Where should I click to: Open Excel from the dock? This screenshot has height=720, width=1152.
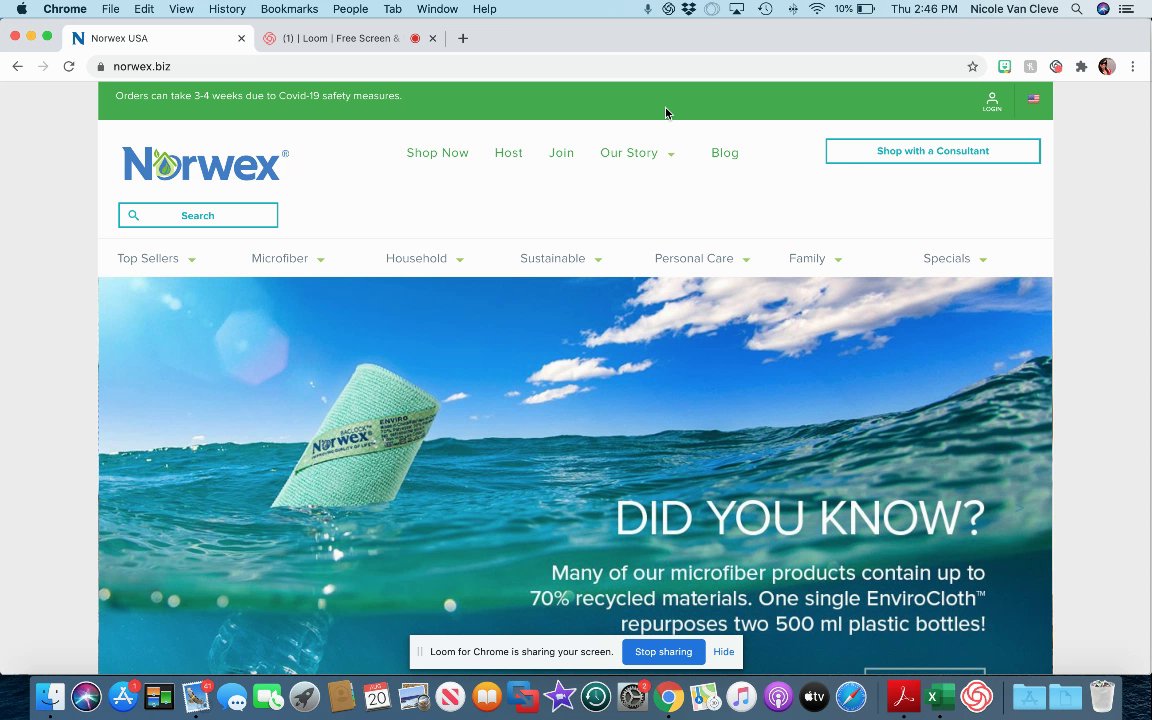pos(940,696)
